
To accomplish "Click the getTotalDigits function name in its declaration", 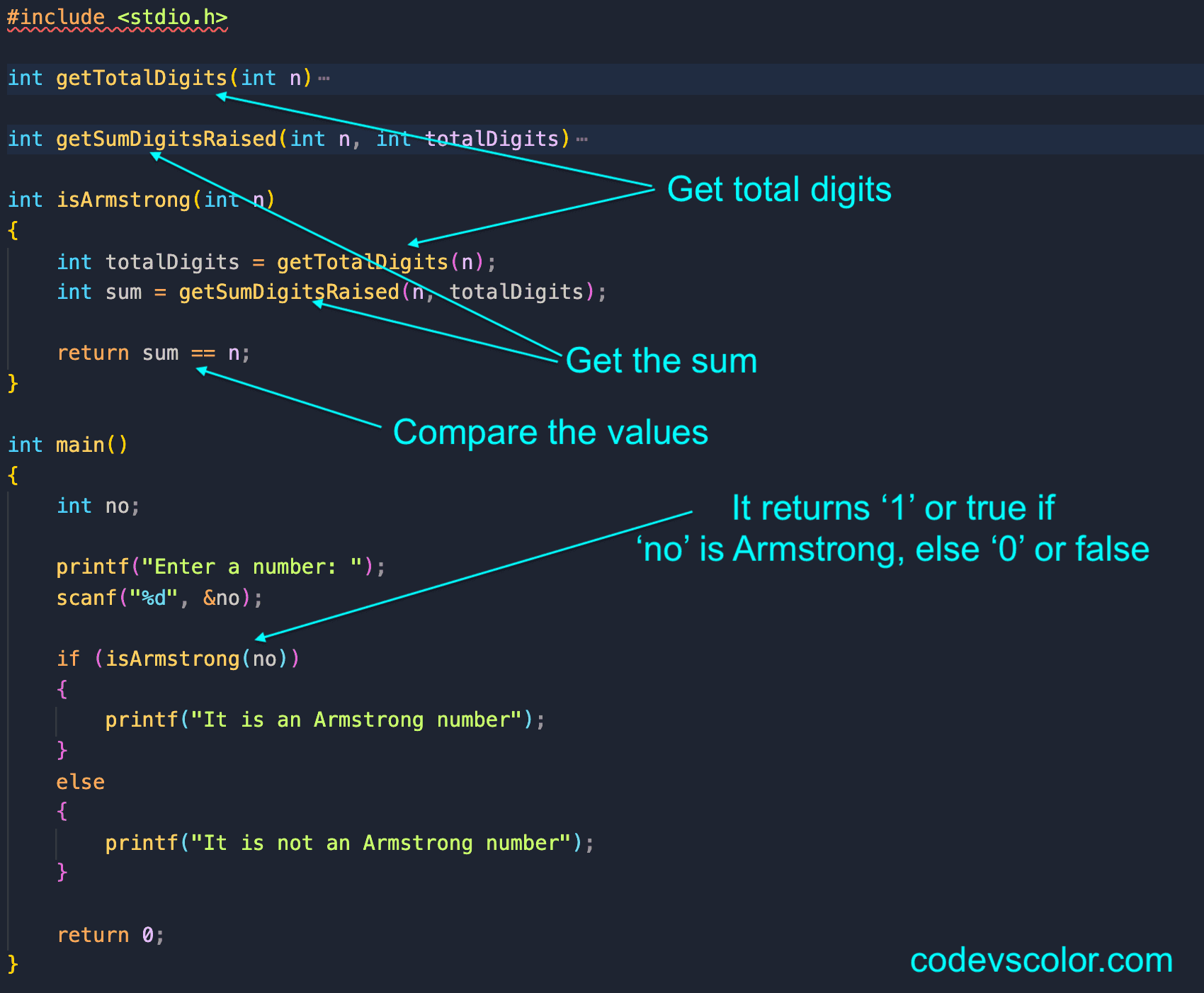I will pos(142,78).
